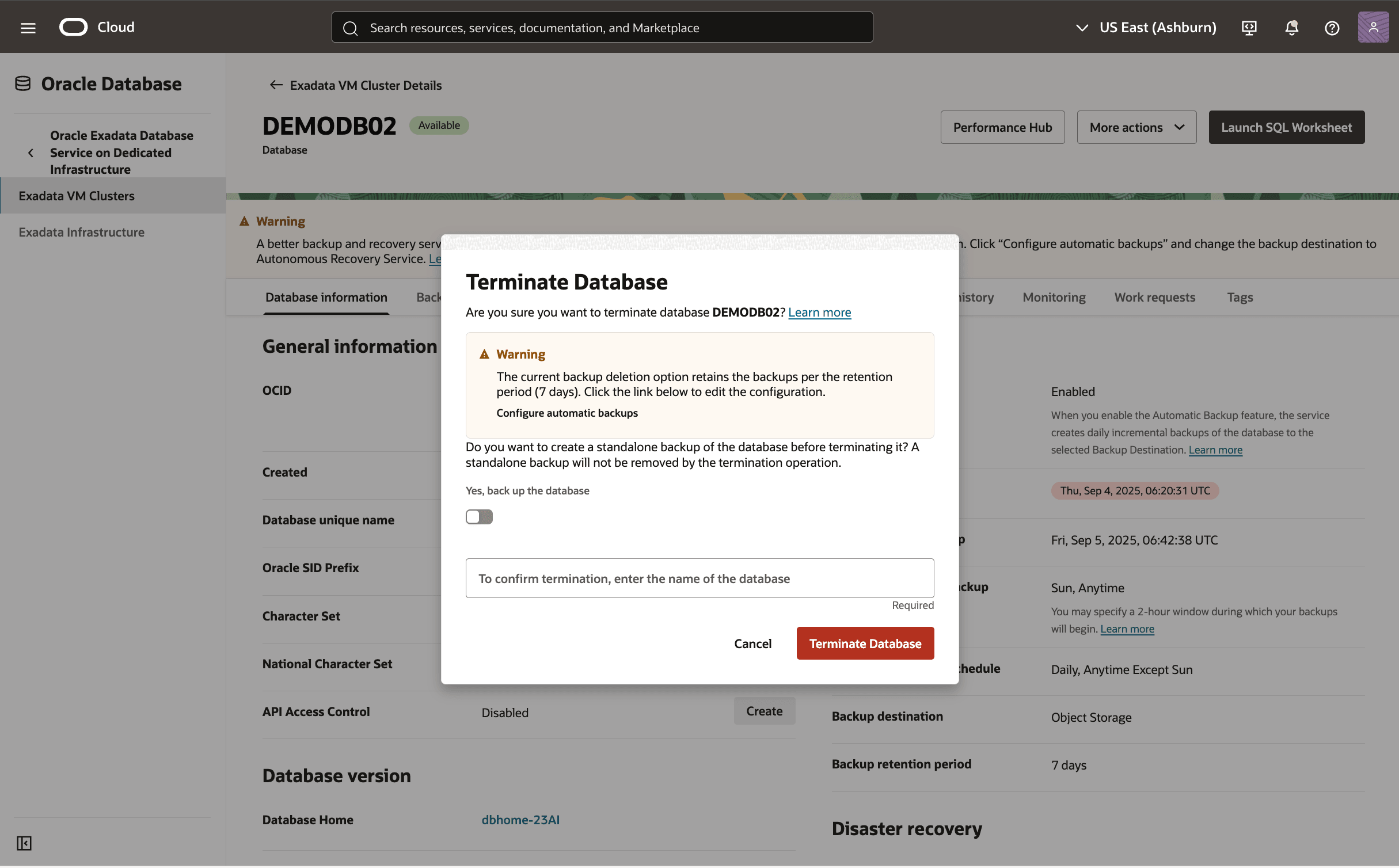Open the help question mark icon
This screenshot has width=1399, height=868.
click(1332, 28)
